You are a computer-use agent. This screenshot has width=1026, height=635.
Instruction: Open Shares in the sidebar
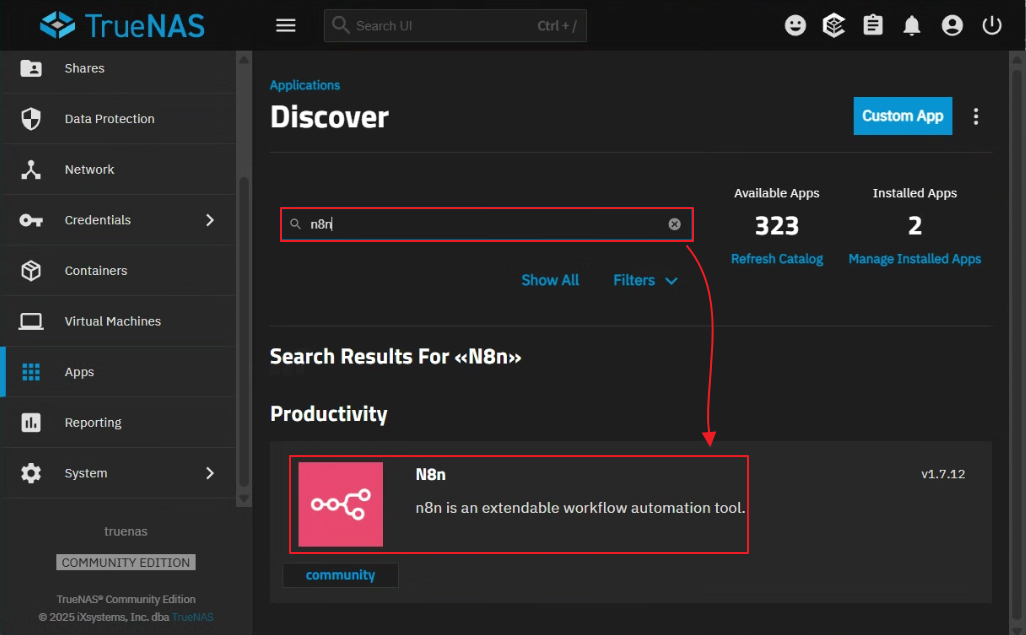(118, 68)
